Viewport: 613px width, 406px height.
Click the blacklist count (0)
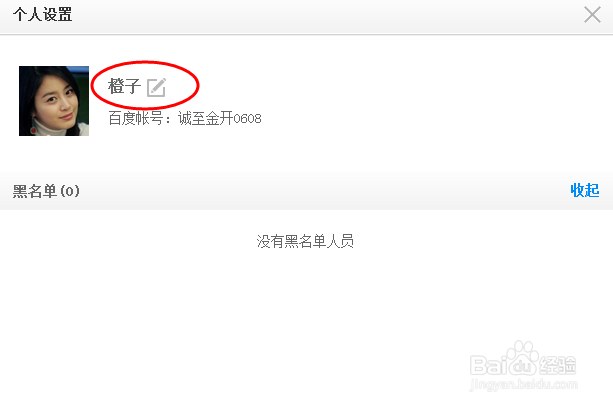(70, 191)
